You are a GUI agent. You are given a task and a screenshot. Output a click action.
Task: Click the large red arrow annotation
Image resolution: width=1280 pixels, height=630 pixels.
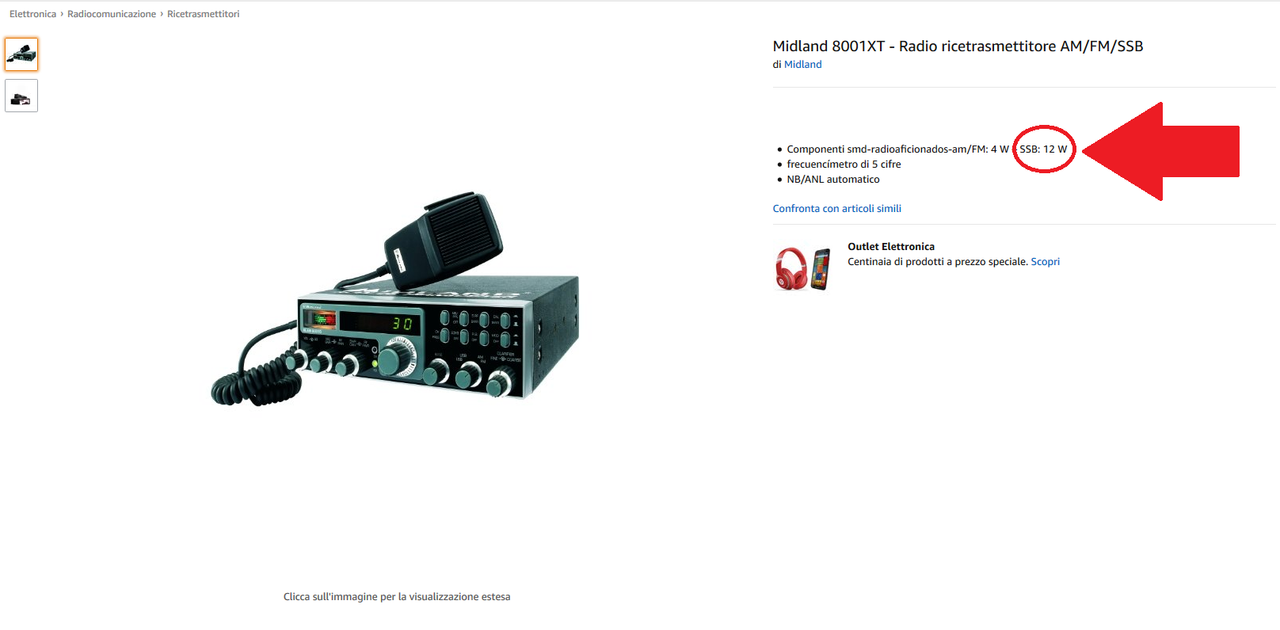1161,151
